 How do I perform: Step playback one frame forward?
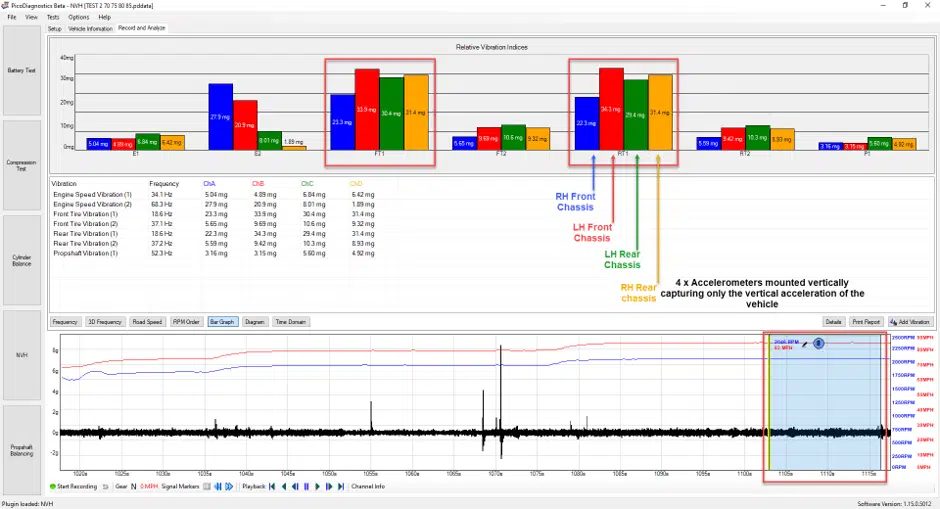(329, 487)
